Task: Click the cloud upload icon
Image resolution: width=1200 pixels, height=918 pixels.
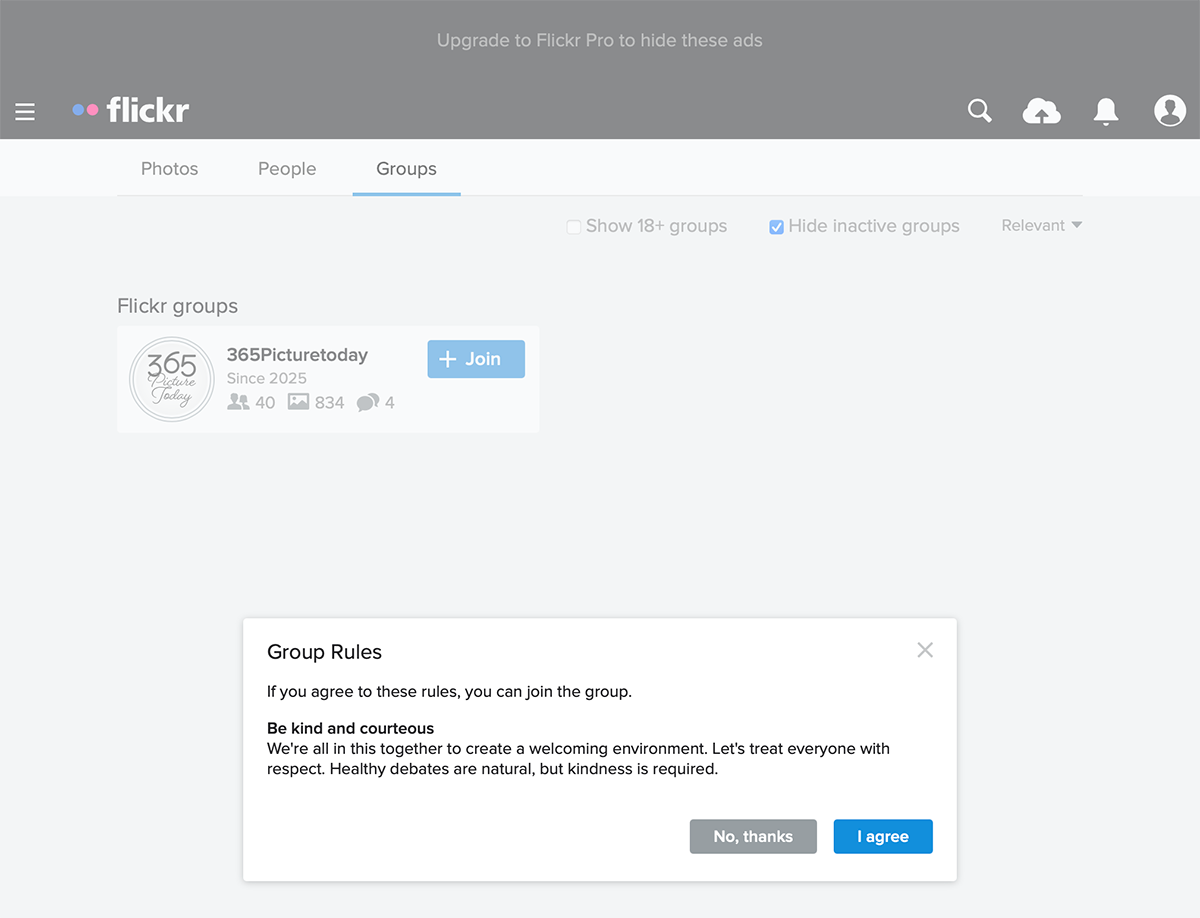Action: click(1042, 111)
